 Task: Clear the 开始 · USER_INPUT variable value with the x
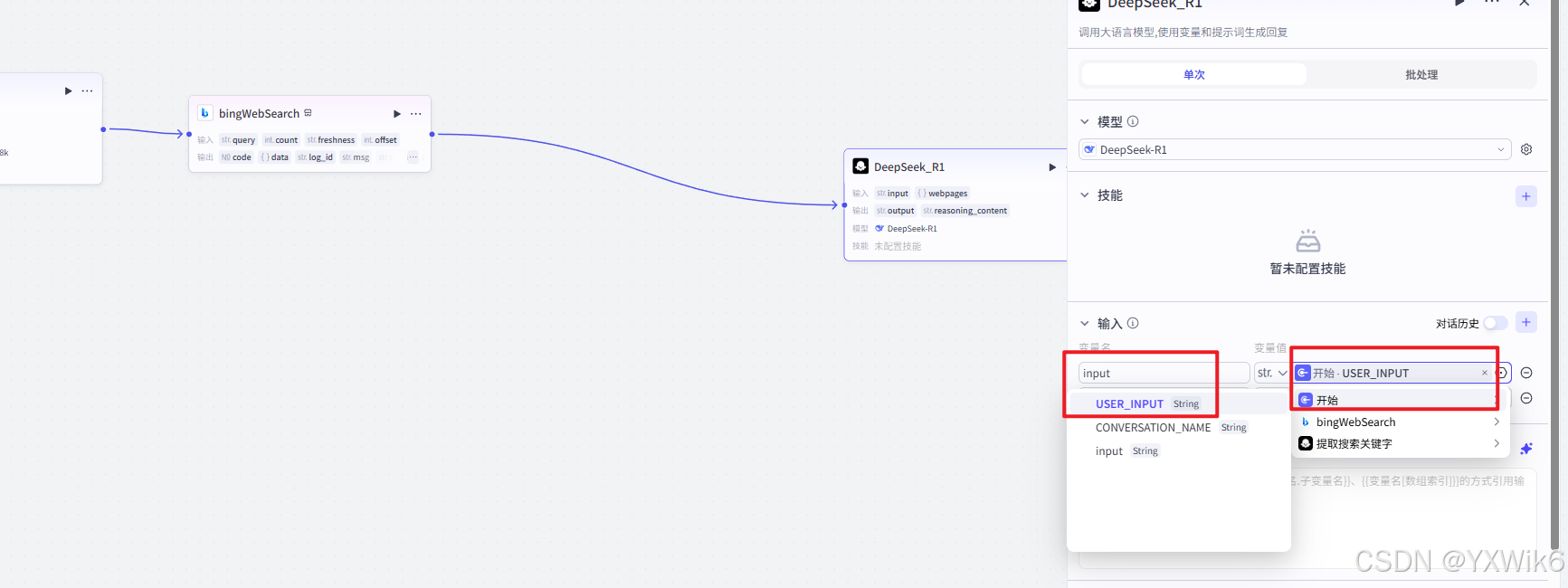pos(1485,373)
